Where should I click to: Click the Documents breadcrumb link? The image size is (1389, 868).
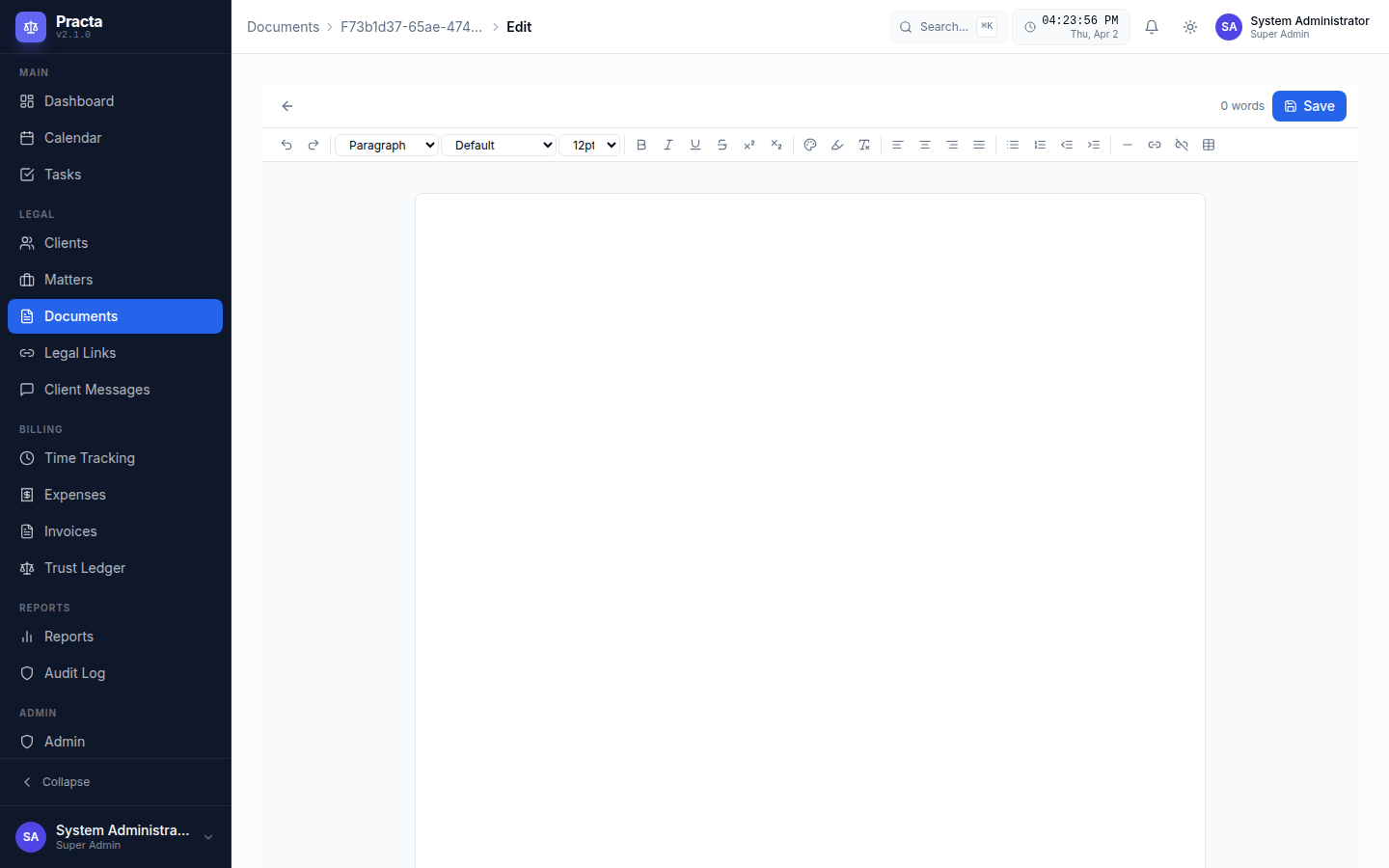point(283,27)
